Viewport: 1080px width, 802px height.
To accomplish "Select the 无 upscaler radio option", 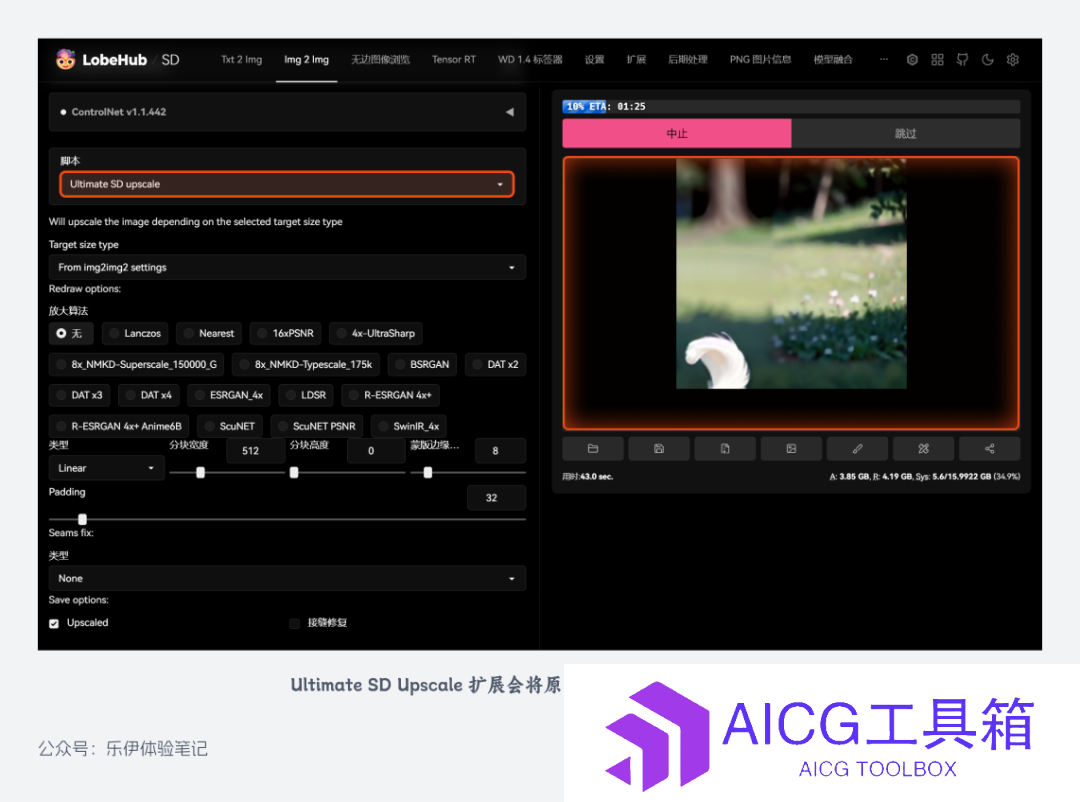I will coord(70,333).
